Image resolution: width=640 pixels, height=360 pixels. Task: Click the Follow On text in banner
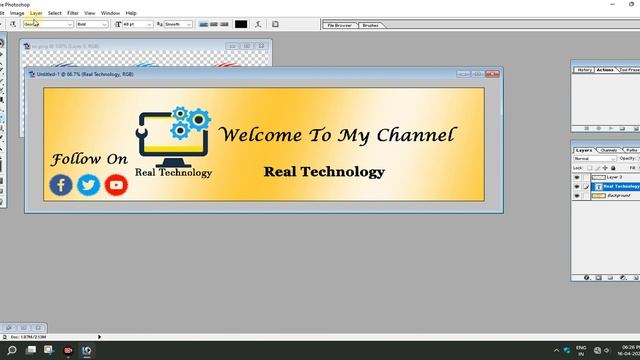coord(89,159)
